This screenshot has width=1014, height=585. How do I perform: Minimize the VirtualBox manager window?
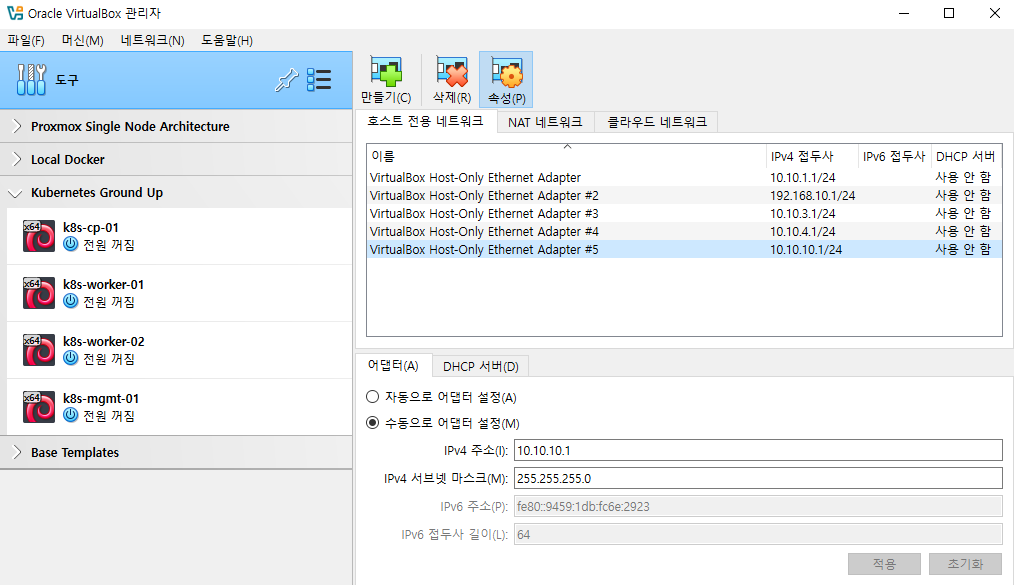904,14
